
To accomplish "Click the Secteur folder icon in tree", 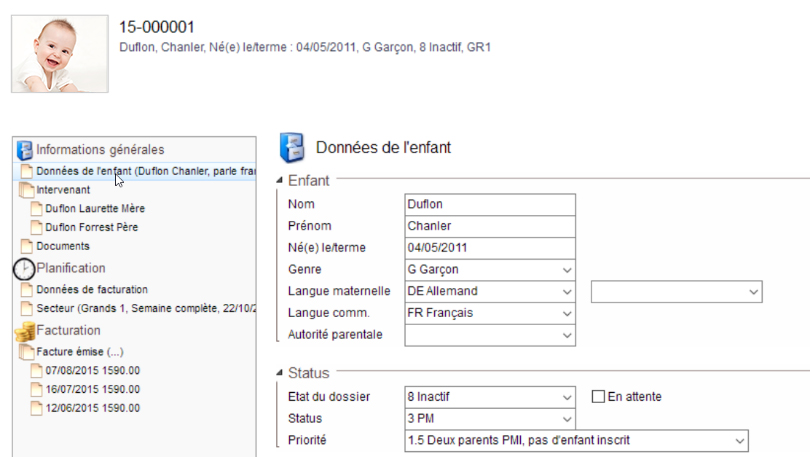I will (x=27, y=309).
